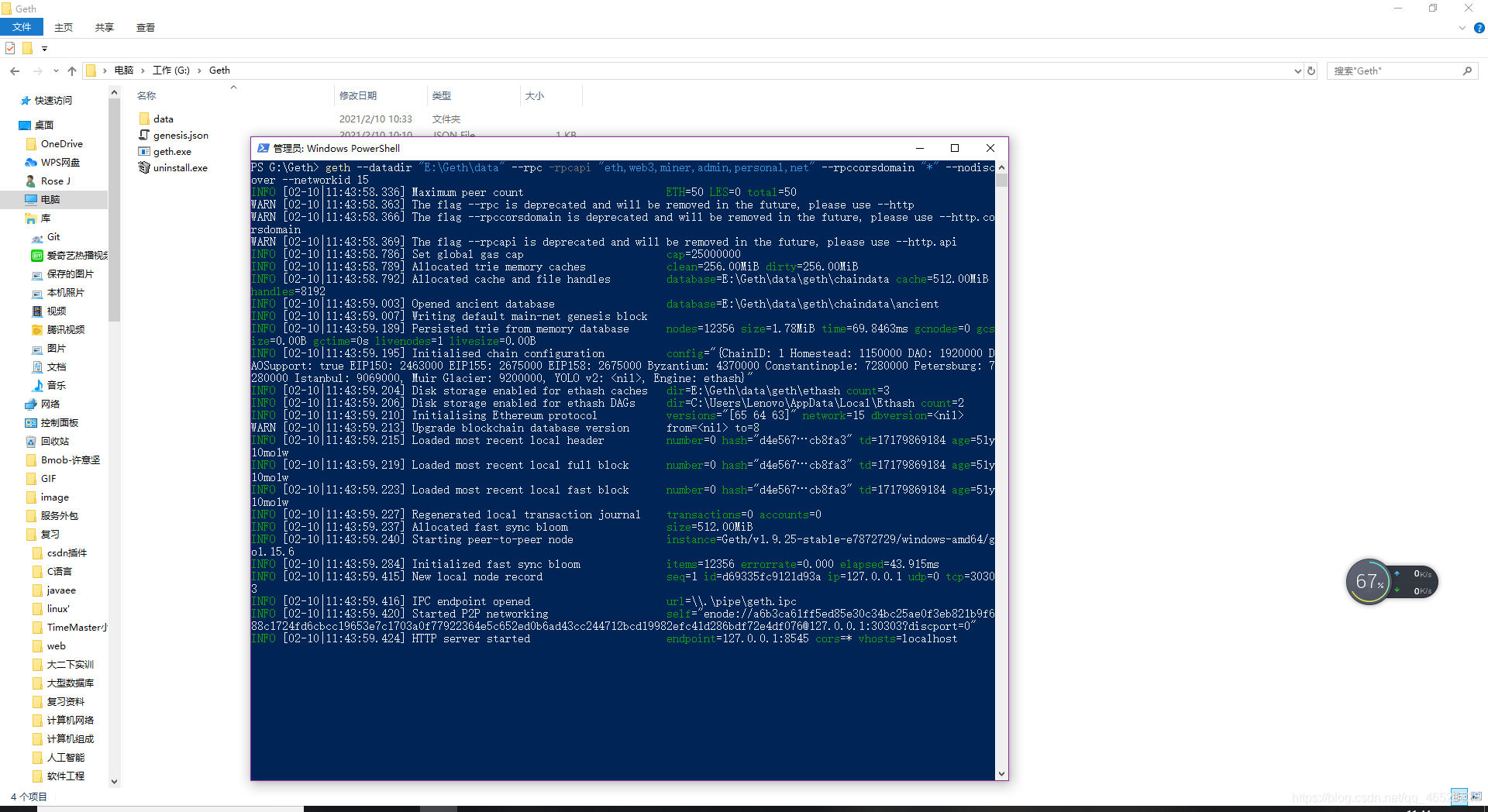Click the Explorer help question-mark icon
This screenshot has width=1488, height=812.
point(1479,28)
